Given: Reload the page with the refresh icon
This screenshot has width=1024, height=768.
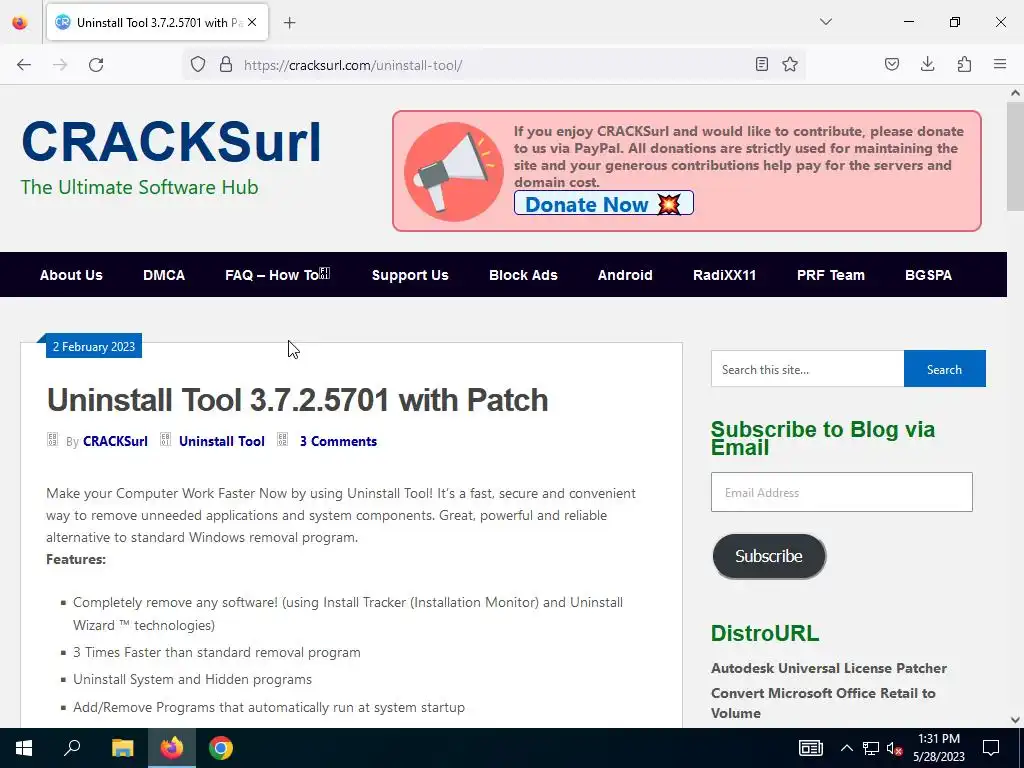Looking at the screenshot, I should (x=96, y=65).
